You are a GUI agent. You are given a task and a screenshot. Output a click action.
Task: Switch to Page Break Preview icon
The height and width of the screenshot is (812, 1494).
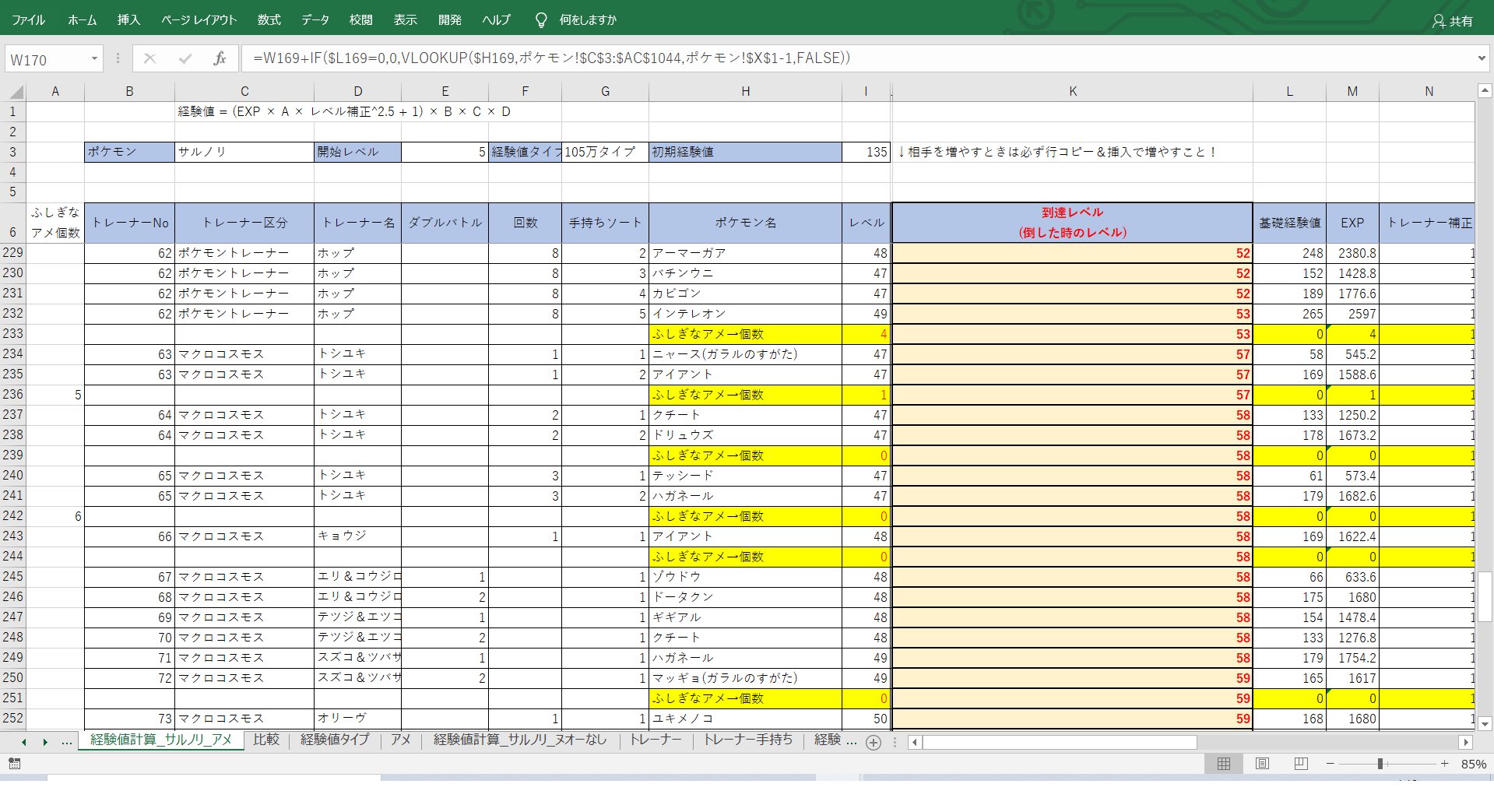1300,764
